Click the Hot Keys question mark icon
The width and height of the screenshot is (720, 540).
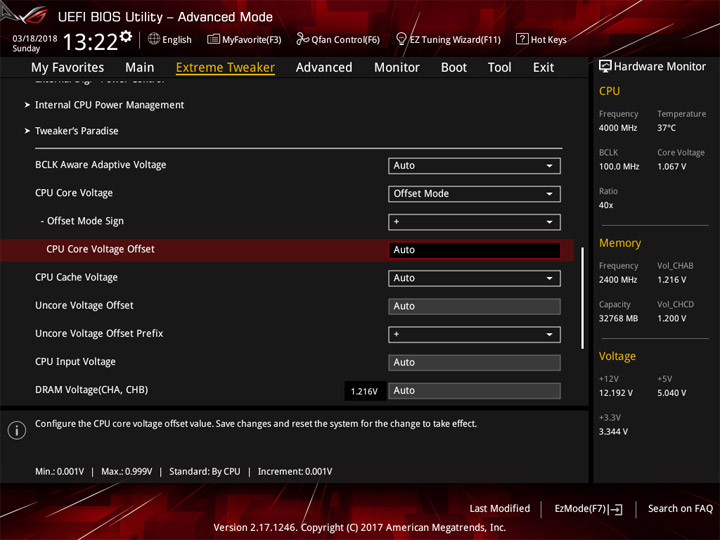(x=522, y=39)
